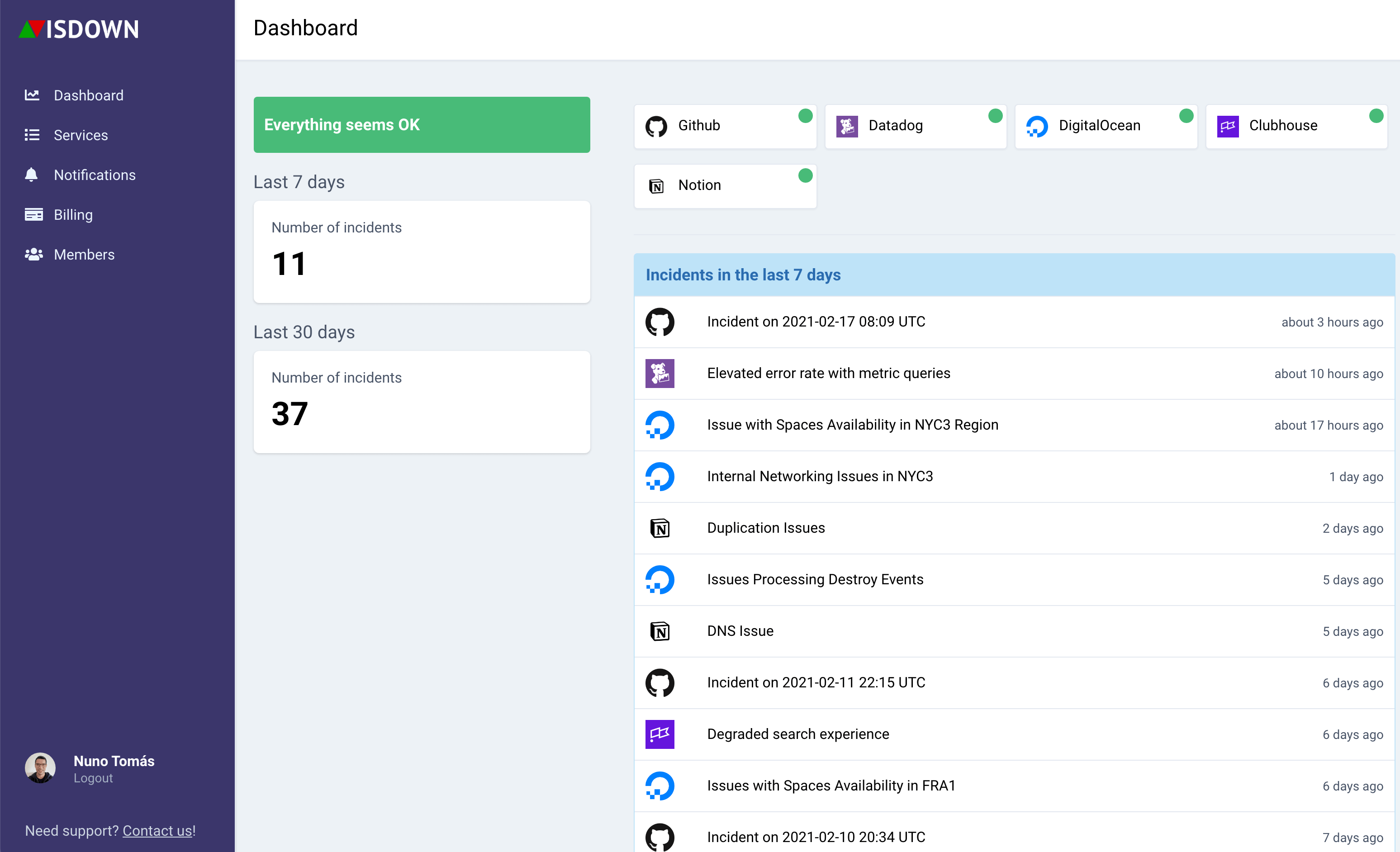Click the Everything seems OK status banner
Viewport: 1400px width, 852px height.
pos(422,124)
